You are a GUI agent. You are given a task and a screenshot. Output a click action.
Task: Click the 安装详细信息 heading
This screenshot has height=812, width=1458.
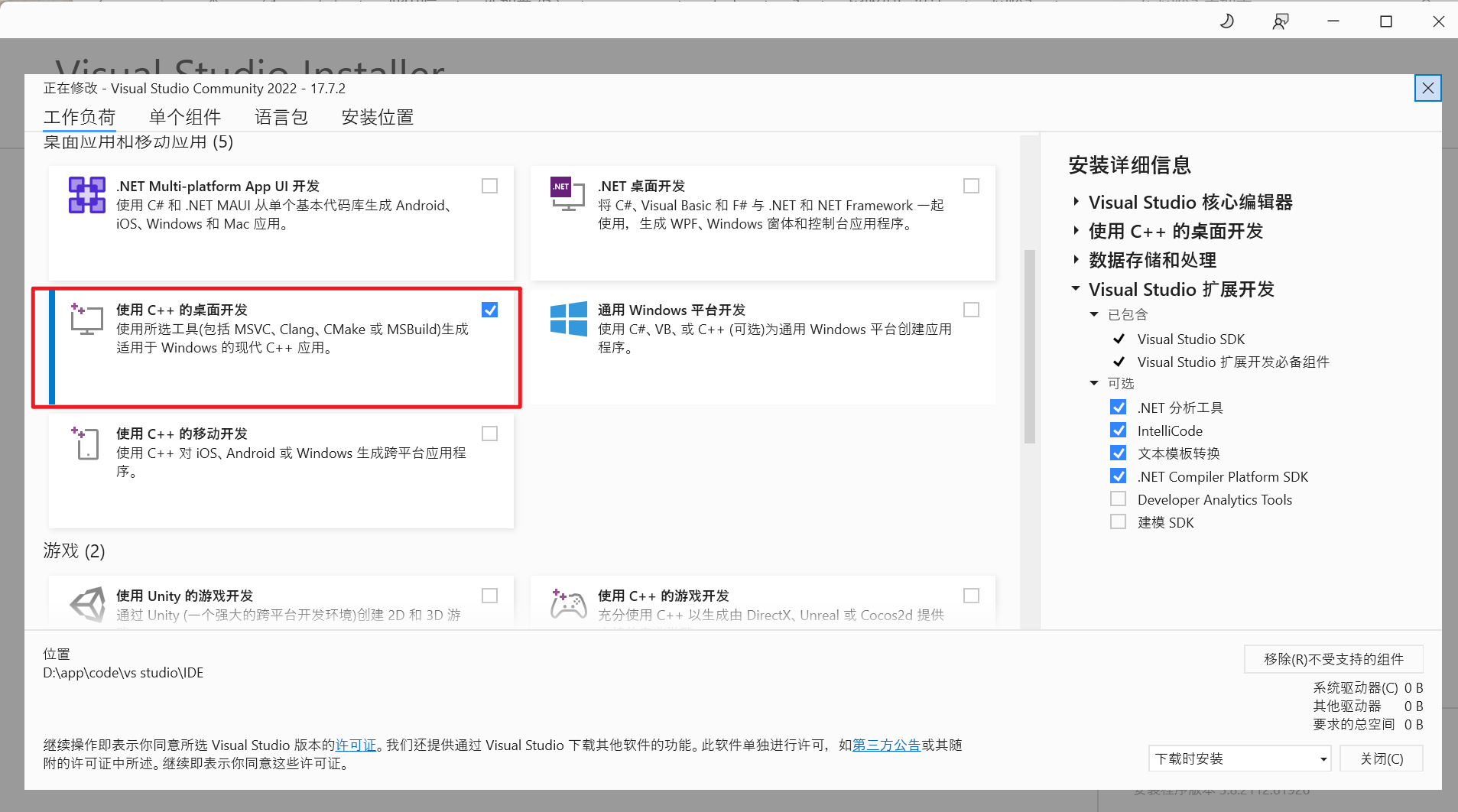click(1130, 165)
